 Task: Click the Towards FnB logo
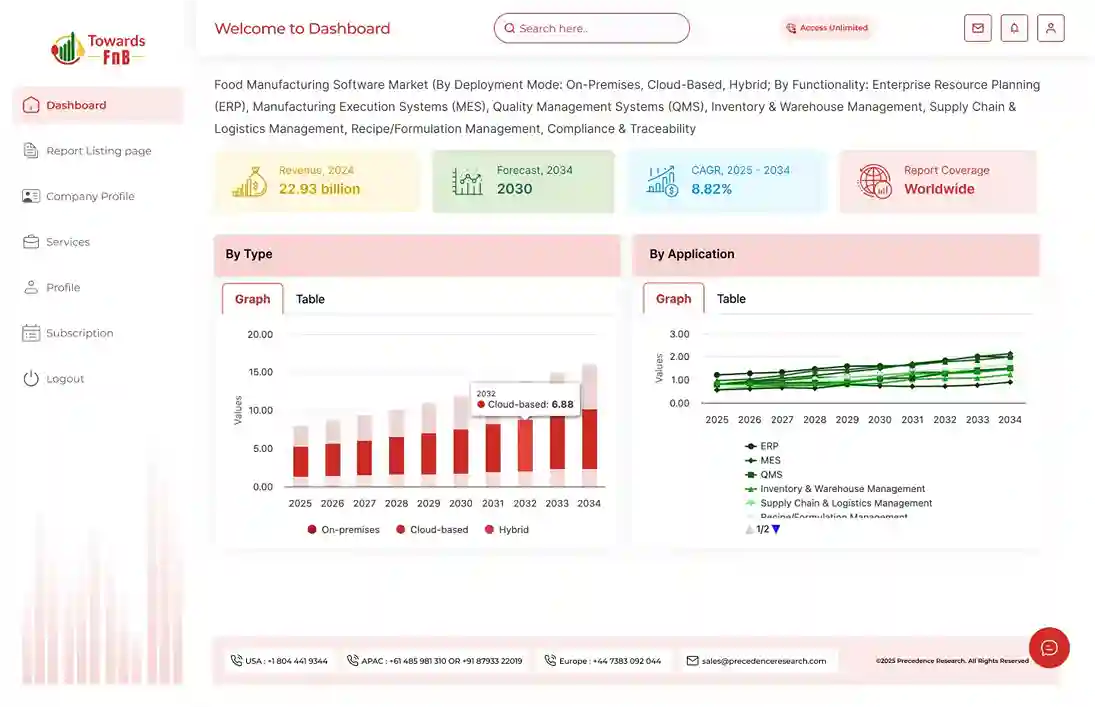click(x=98, y=48)
